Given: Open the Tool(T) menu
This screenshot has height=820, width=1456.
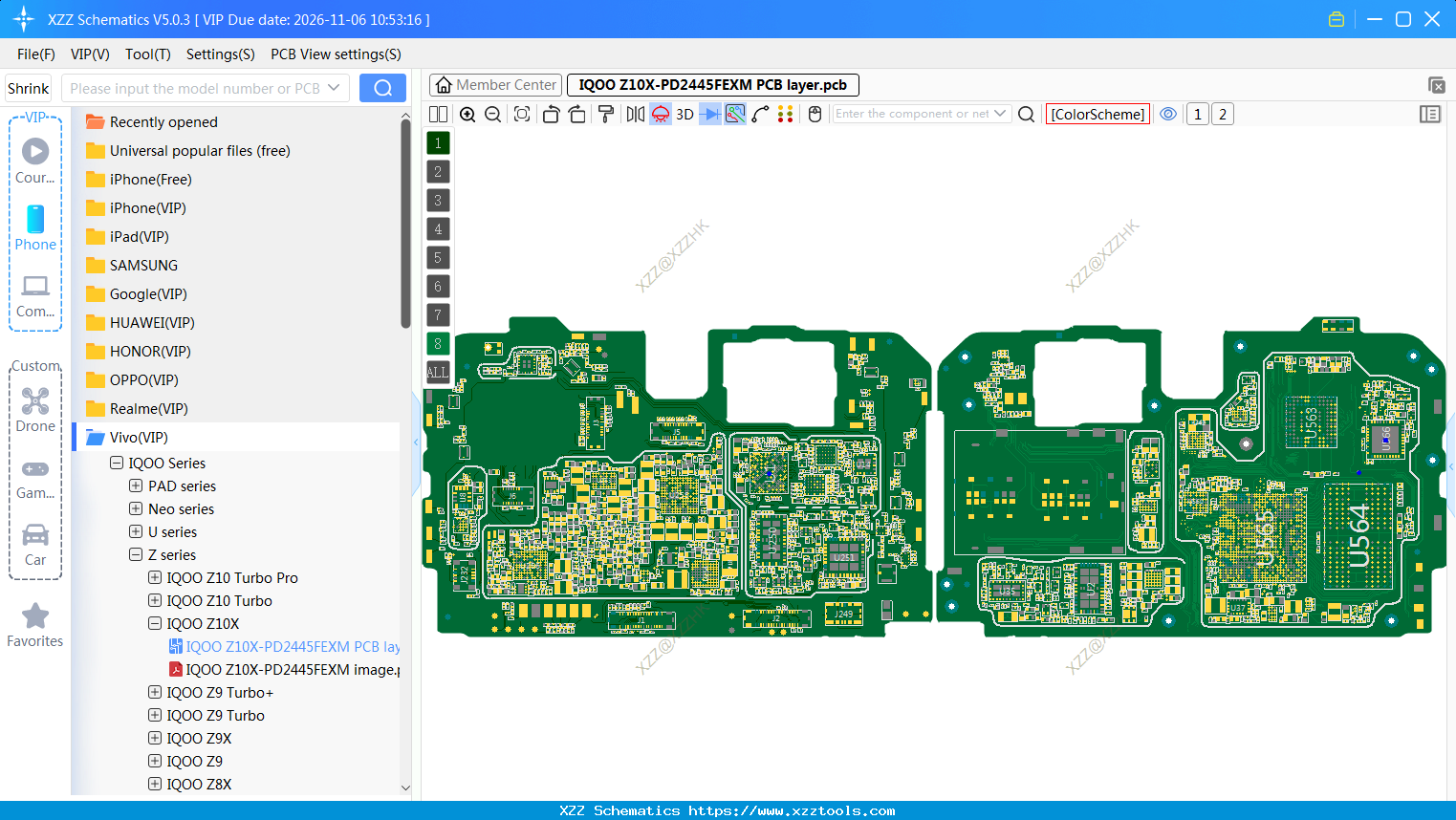Looking at the screenshot, I should click(x=147, y=54).
